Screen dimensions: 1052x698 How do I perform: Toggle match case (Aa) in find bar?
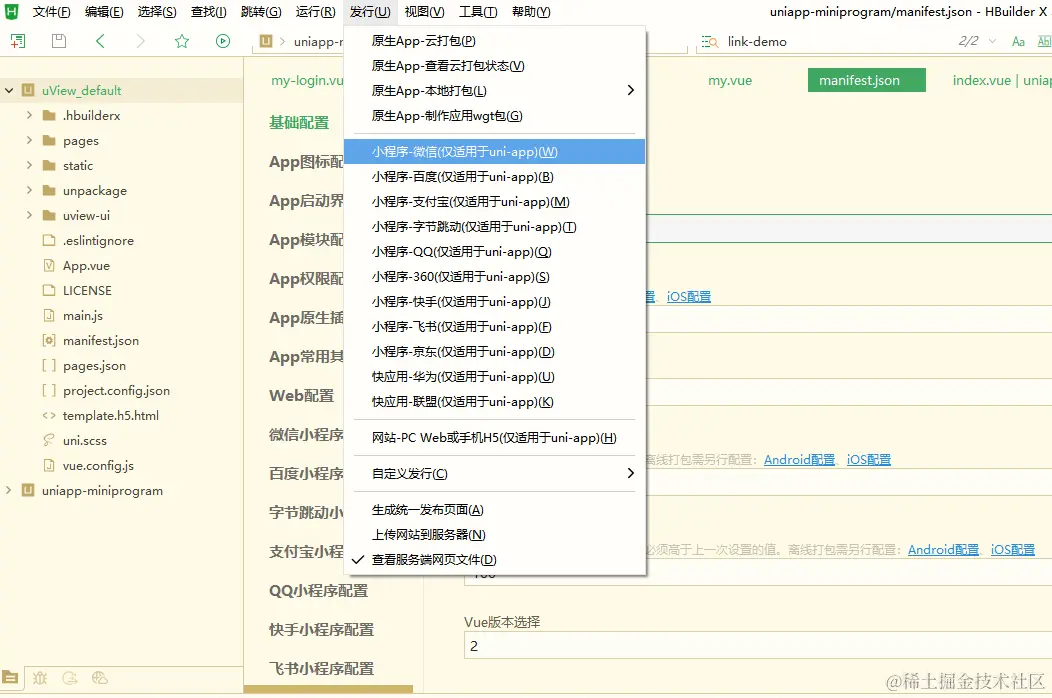1017,42
